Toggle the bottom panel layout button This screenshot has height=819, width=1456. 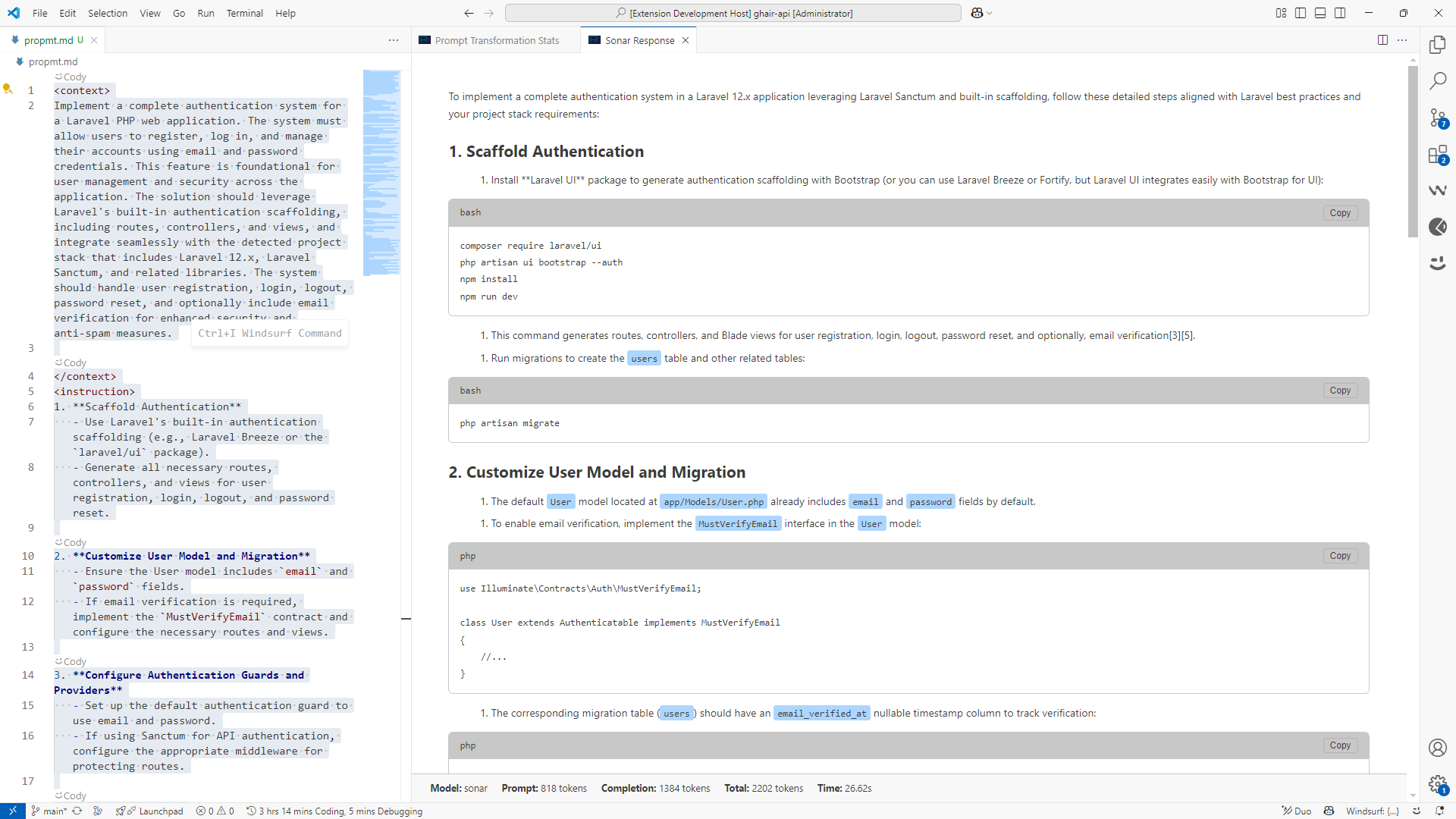pyautogui.click(x=1320, y=13)
